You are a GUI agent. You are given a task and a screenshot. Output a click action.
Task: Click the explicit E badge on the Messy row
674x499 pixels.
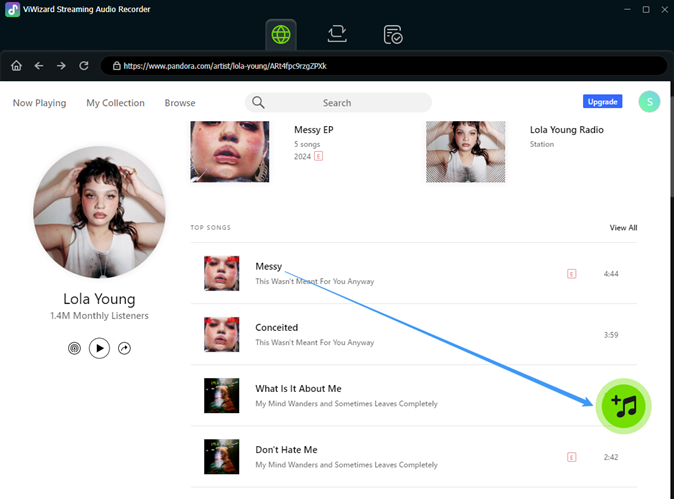(572, 274)
